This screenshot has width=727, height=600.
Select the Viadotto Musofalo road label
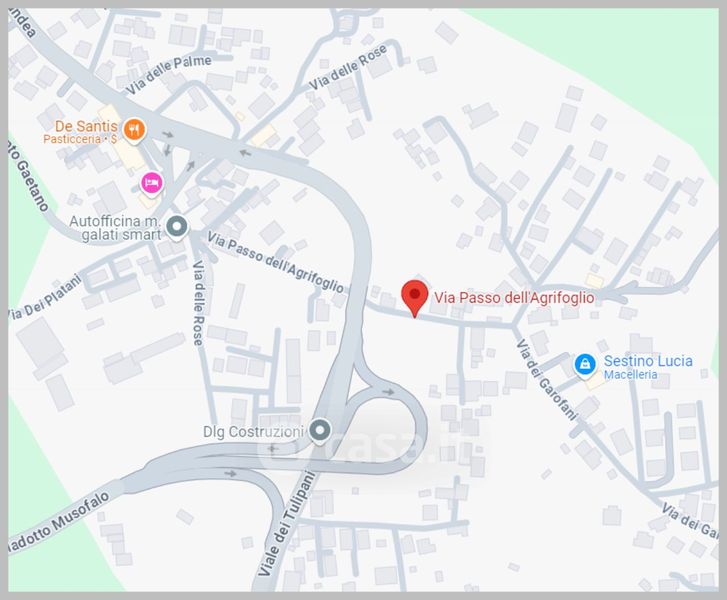[59, 522]
